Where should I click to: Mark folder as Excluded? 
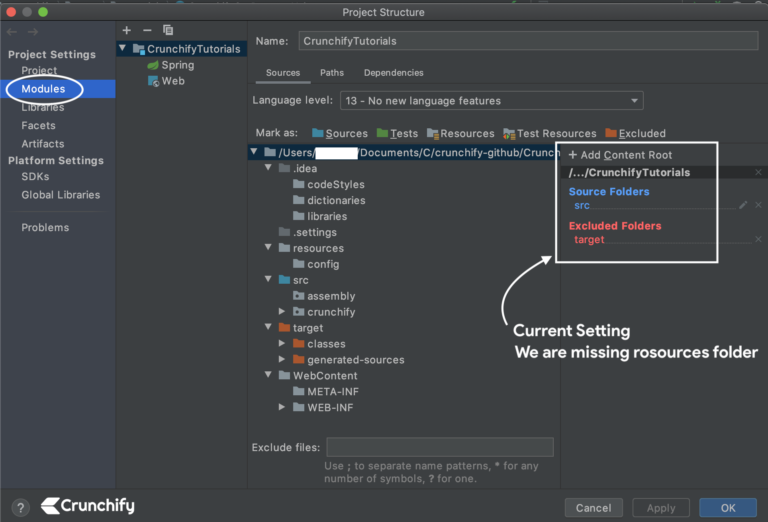point(635,133)
